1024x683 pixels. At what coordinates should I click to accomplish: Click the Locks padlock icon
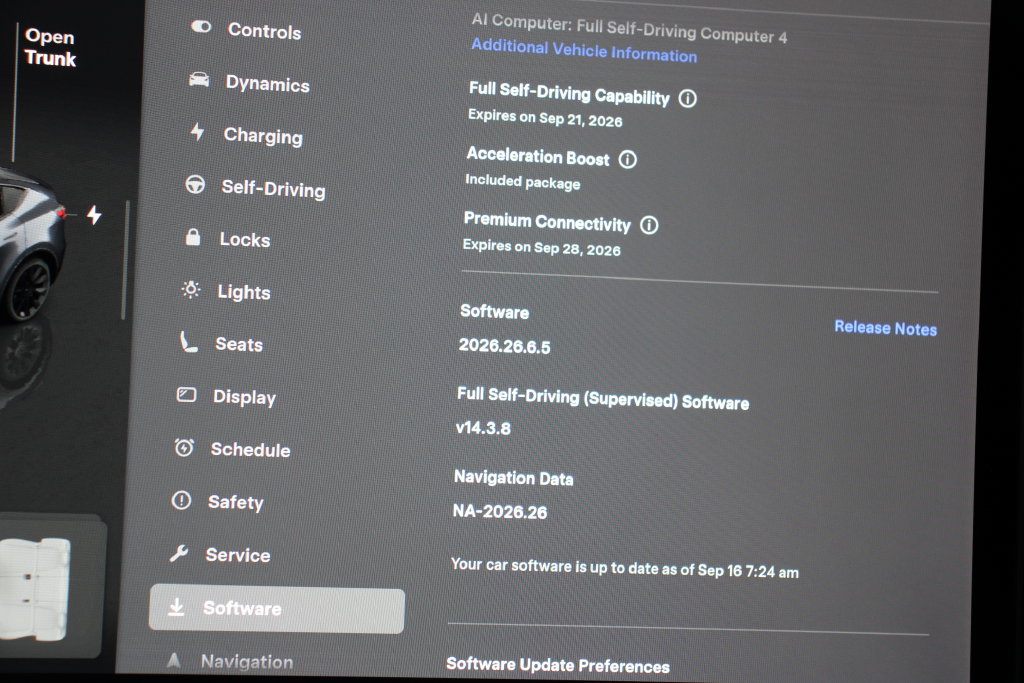coord(193,236)
